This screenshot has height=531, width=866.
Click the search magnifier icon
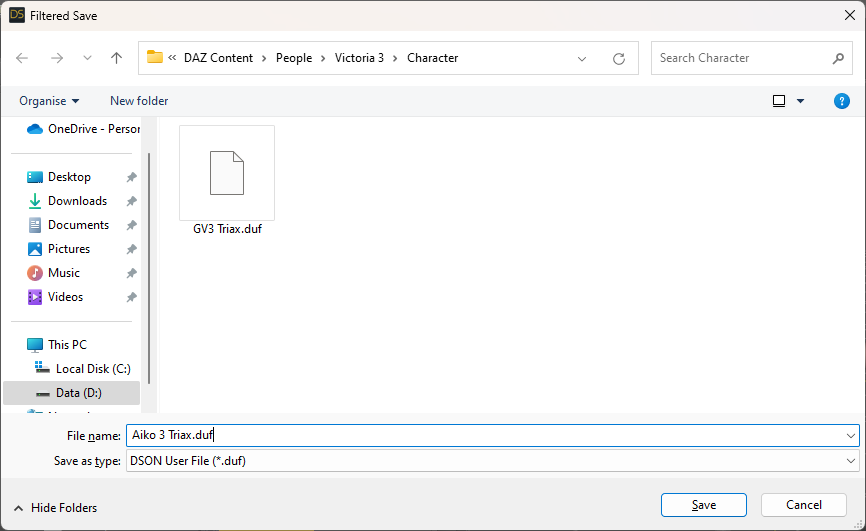(x=838, y=58)
